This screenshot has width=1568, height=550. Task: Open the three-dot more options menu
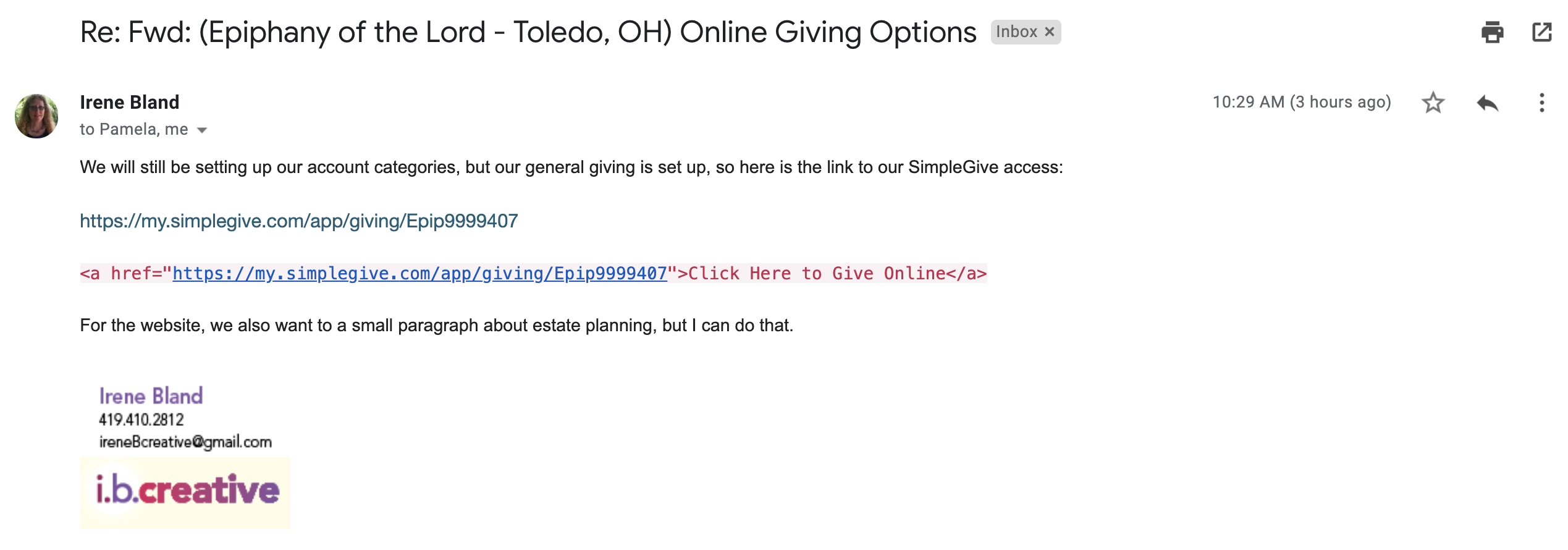(x=1541, y=103)
